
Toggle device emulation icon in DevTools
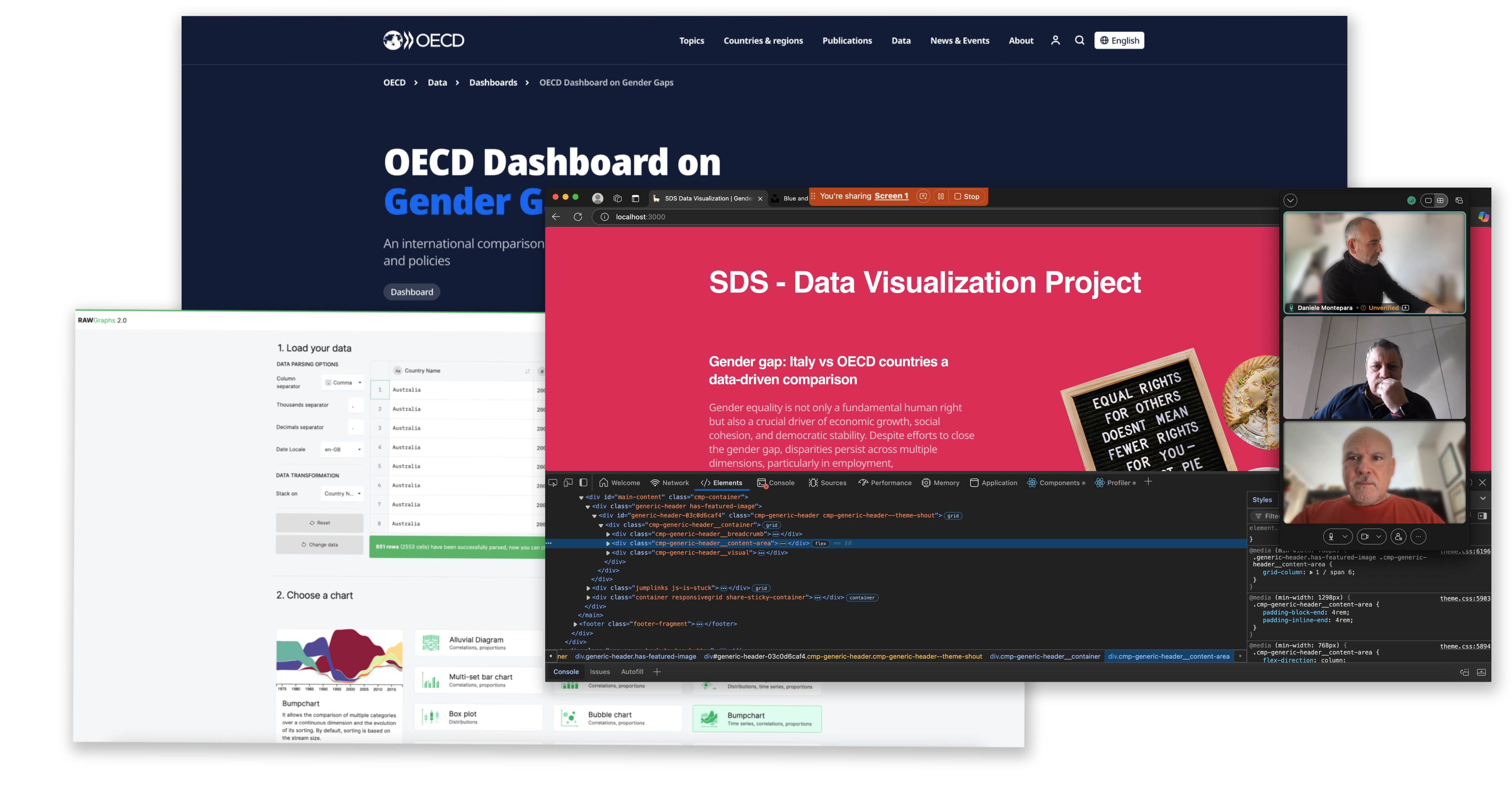568,483
